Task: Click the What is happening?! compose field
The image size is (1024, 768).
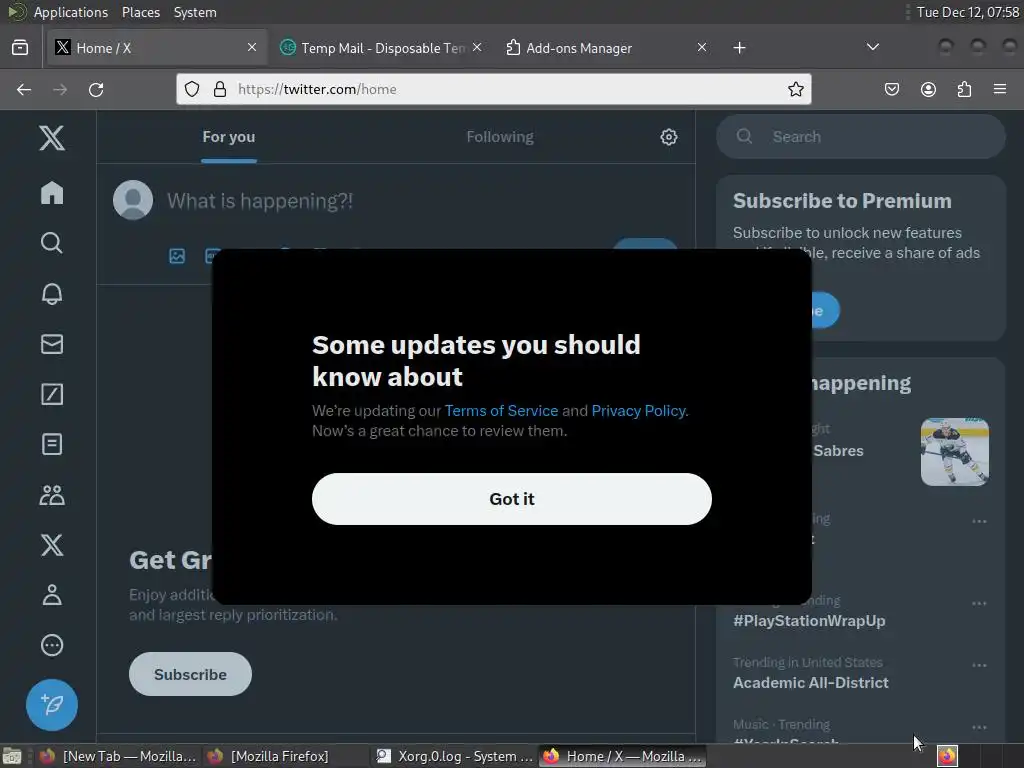Action: [x=260, y=200]
